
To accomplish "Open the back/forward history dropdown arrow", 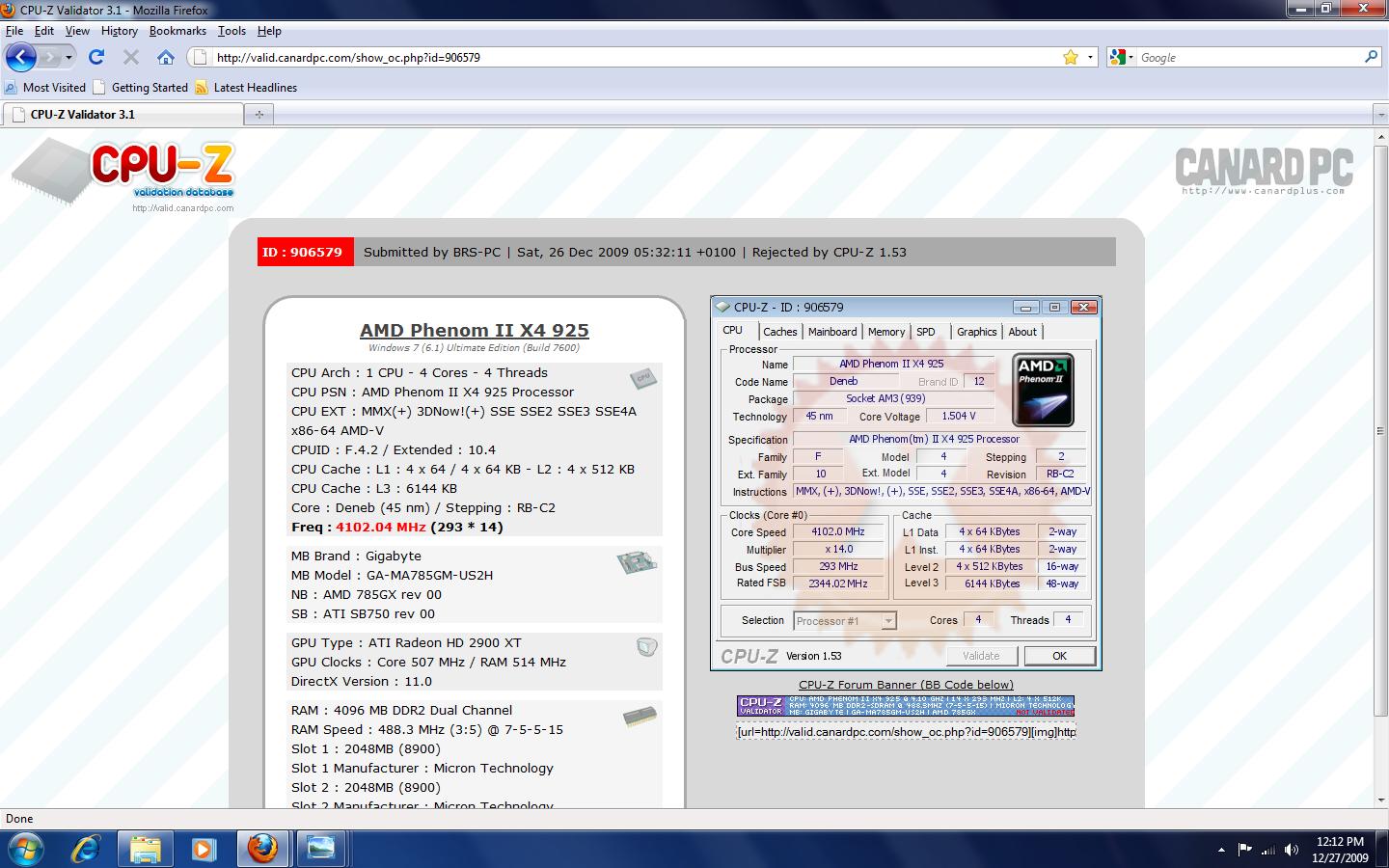I will pyautogui.click(x=68, y=58).
